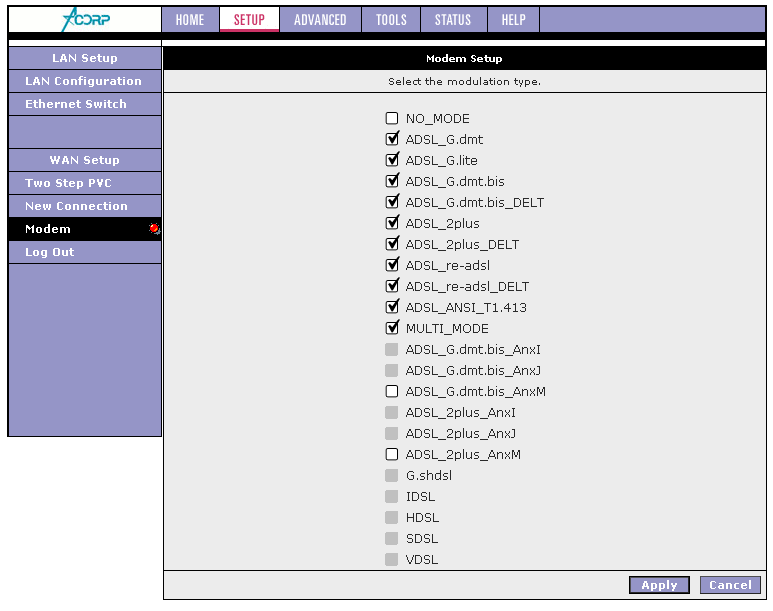
Task: Open the STATUS tab
Action: point(454,20)
